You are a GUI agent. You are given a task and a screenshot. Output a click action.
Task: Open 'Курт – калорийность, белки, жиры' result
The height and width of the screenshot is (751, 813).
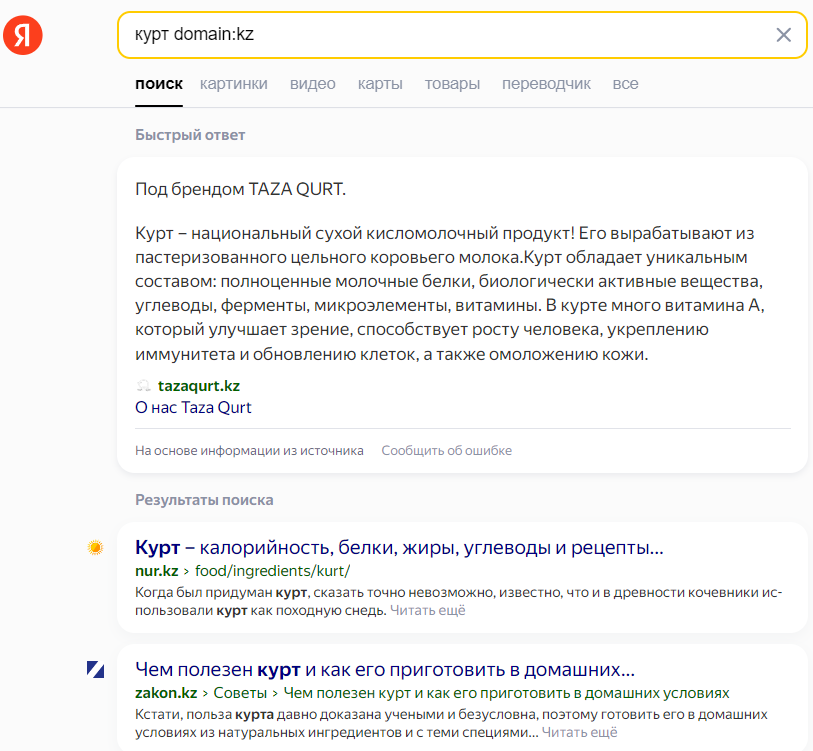tap(399, 547)
